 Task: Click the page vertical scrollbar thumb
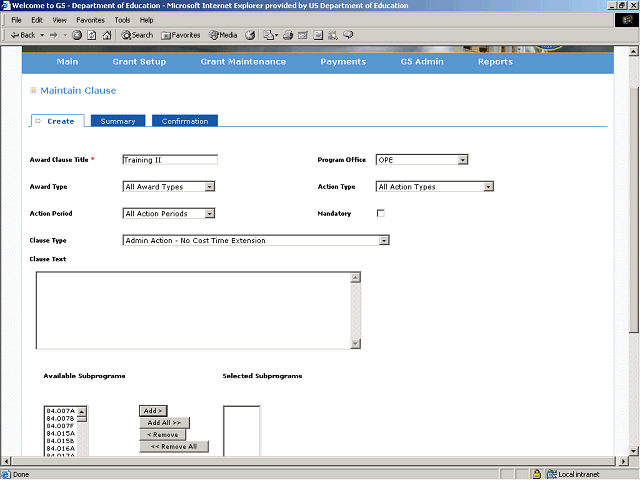point(633,209)
